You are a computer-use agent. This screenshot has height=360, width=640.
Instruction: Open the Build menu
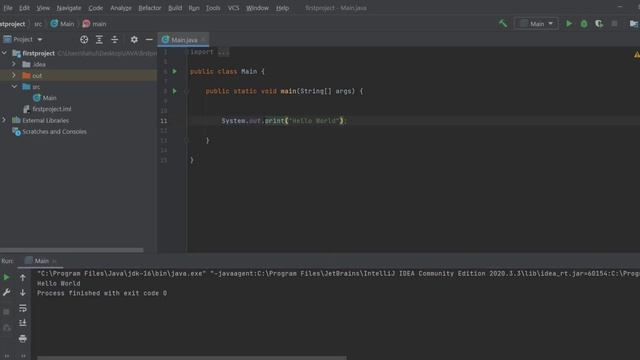(x=175, y=8)
